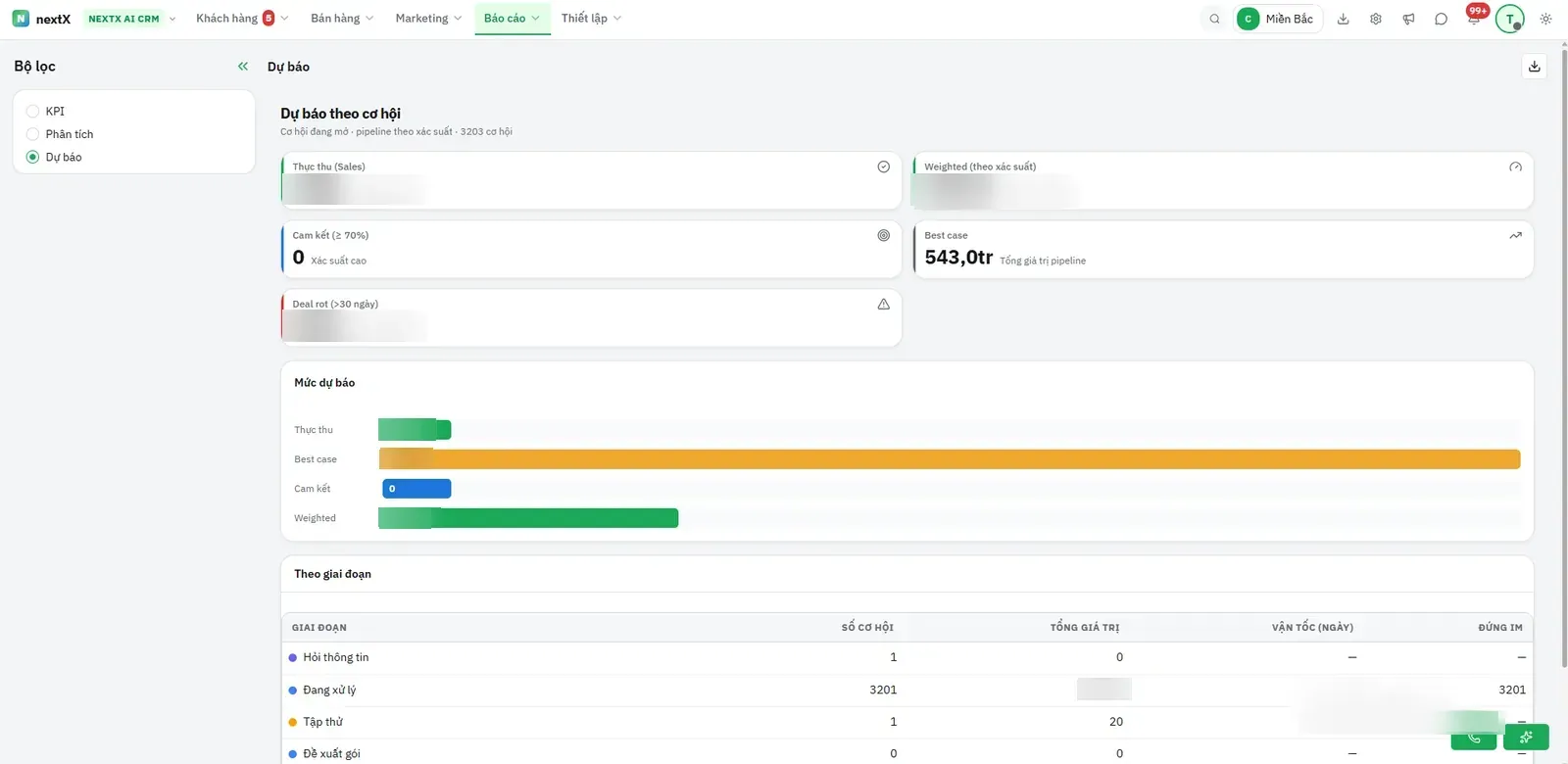Image resolution: width=1568 pixels, height=764 pixels.
Task: Click the orange Best case bar
Action: click(950, 459)
